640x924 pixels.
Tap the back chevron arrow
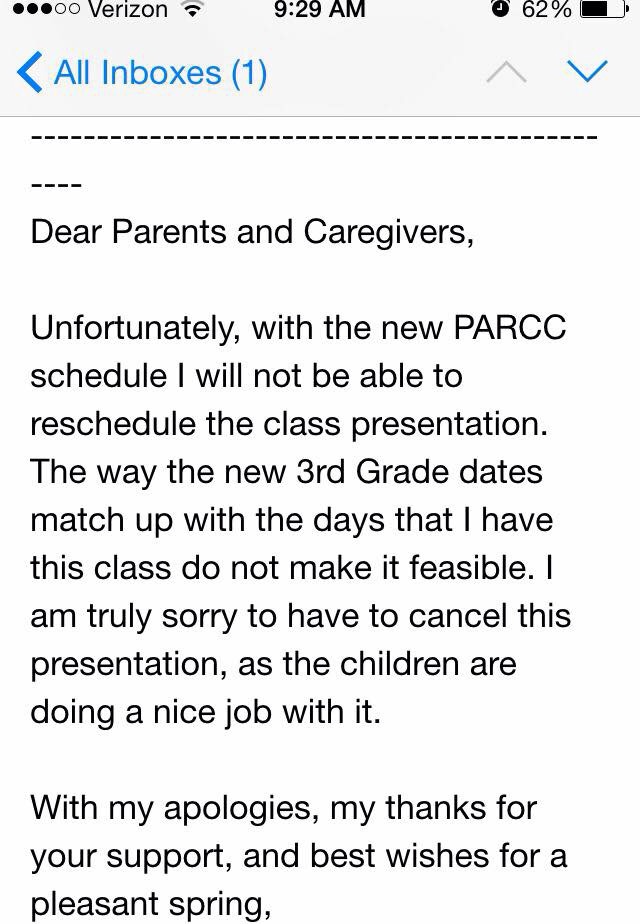[x=30, y=72]
